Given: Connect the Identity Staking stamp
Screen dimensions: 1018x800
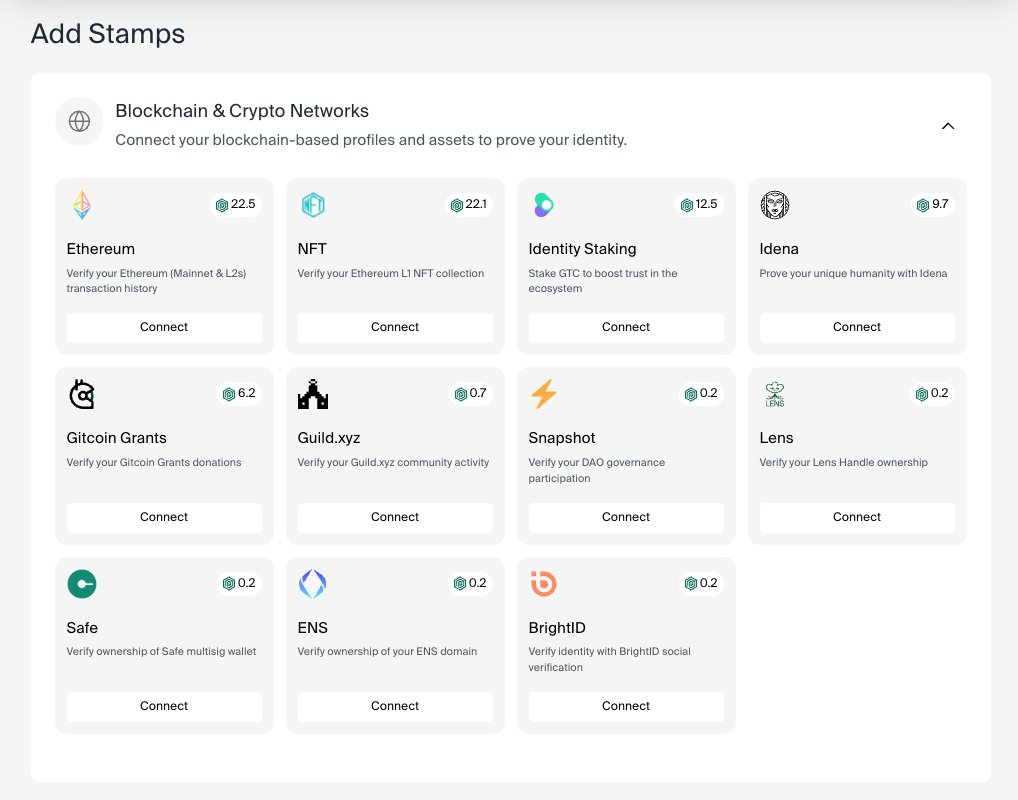Looking at the screenshot, I should tap(626, 327).
